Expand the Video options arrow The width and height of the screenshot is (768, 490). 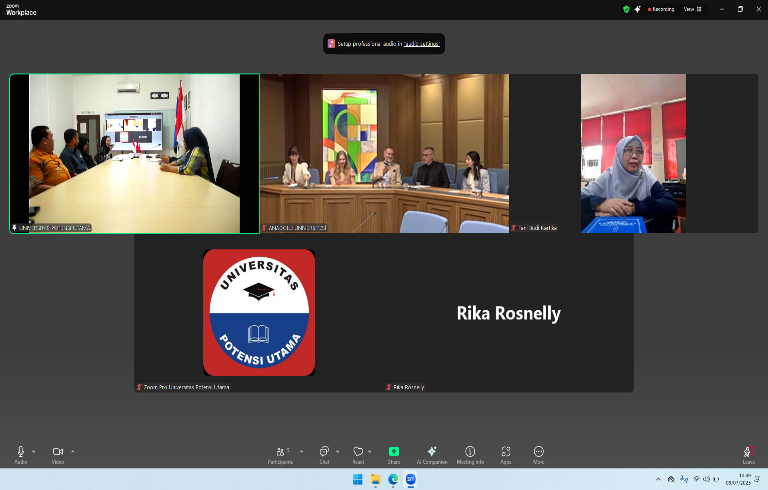(72, 451)
